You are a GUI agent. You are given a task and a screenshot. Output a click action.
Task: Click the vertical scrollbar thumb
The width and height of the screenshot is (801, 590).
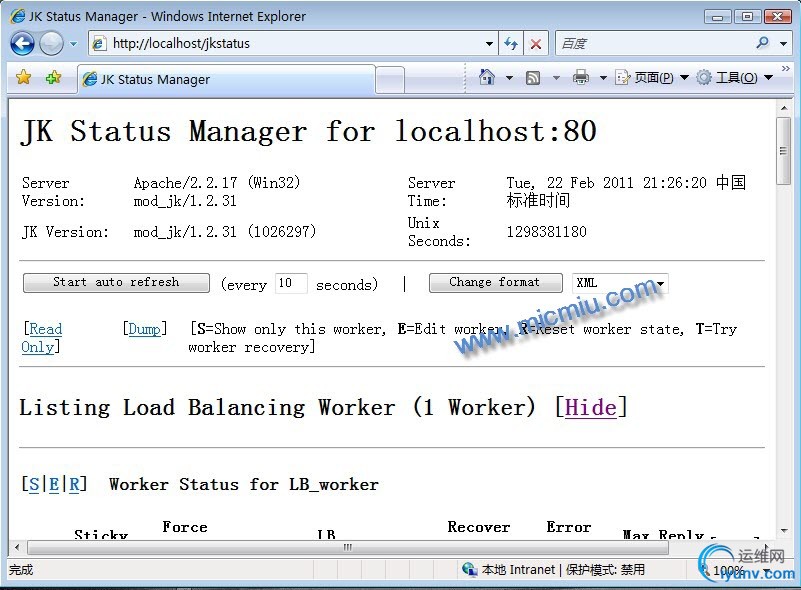click(783, 151)
